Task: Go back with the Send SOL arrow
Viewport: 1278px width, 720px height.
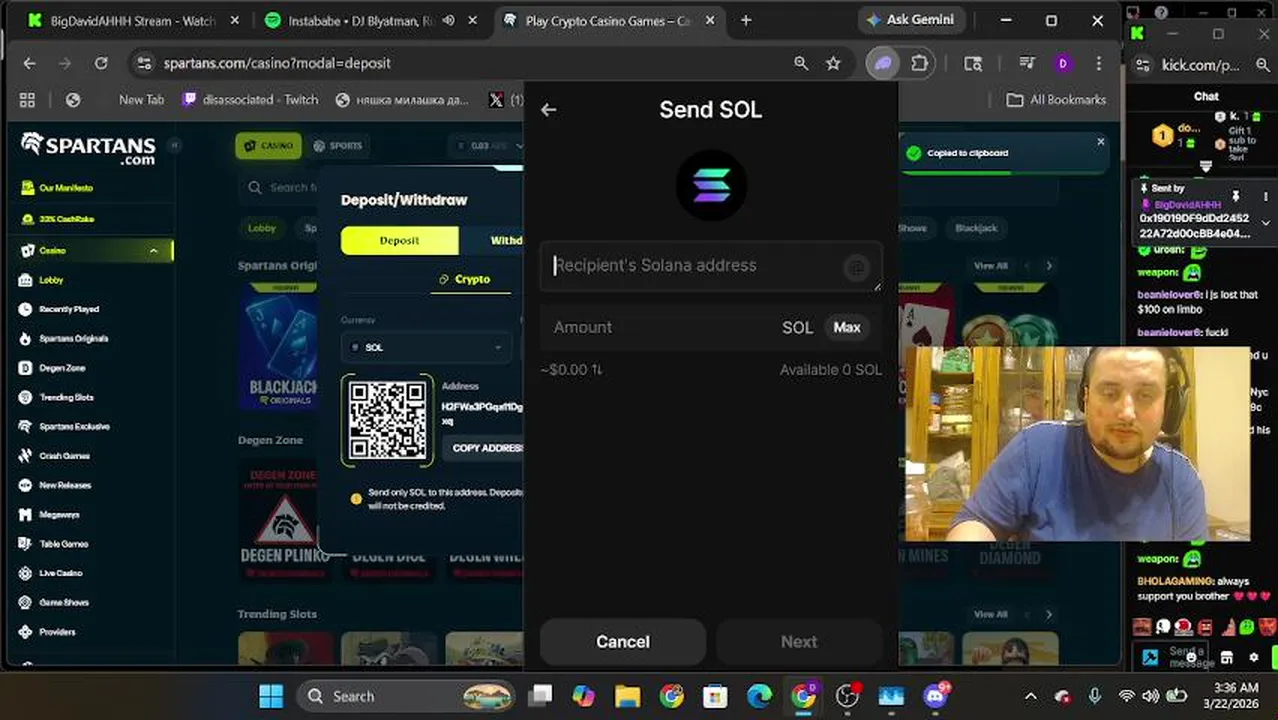Action: (x=548, y=110)
